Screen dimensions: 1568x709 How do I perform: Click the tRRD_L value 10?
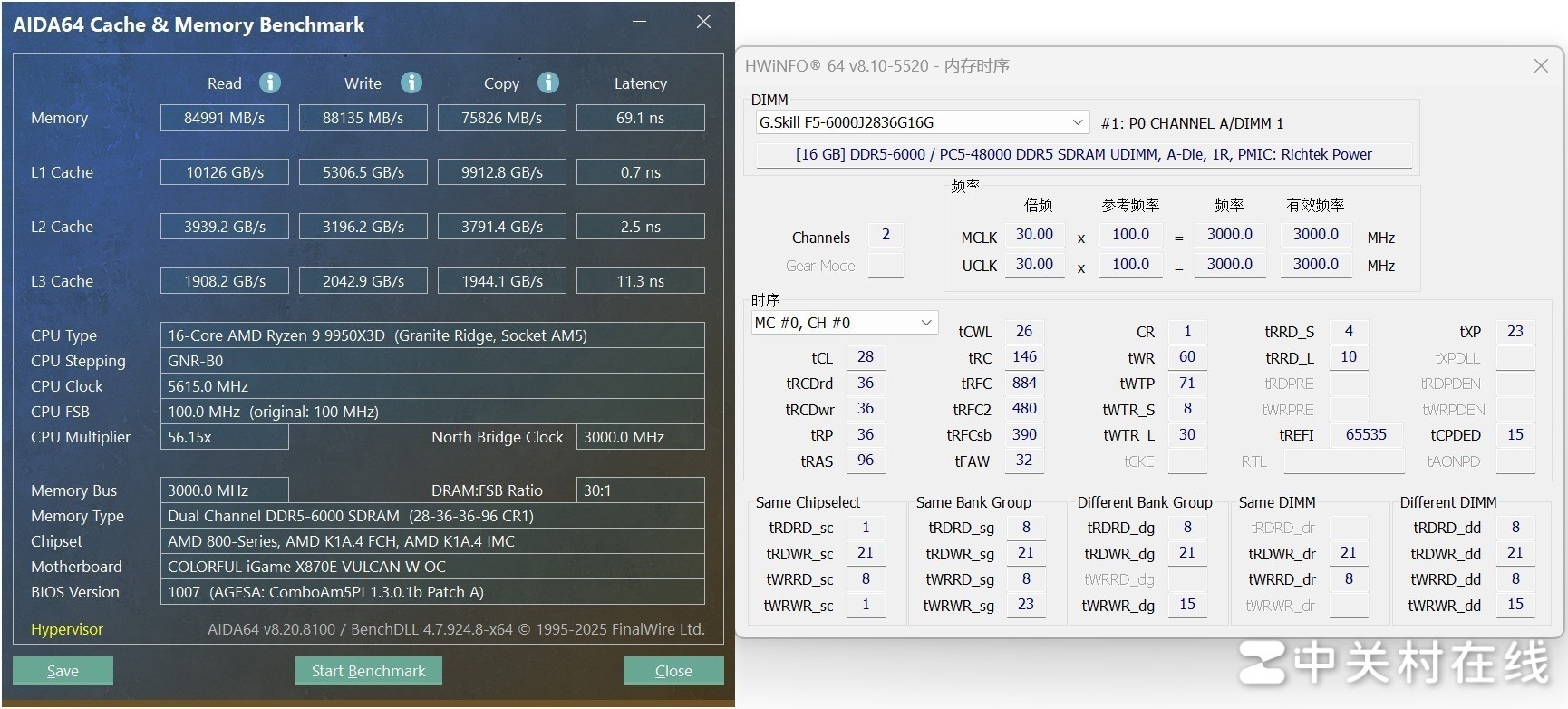1349,357
